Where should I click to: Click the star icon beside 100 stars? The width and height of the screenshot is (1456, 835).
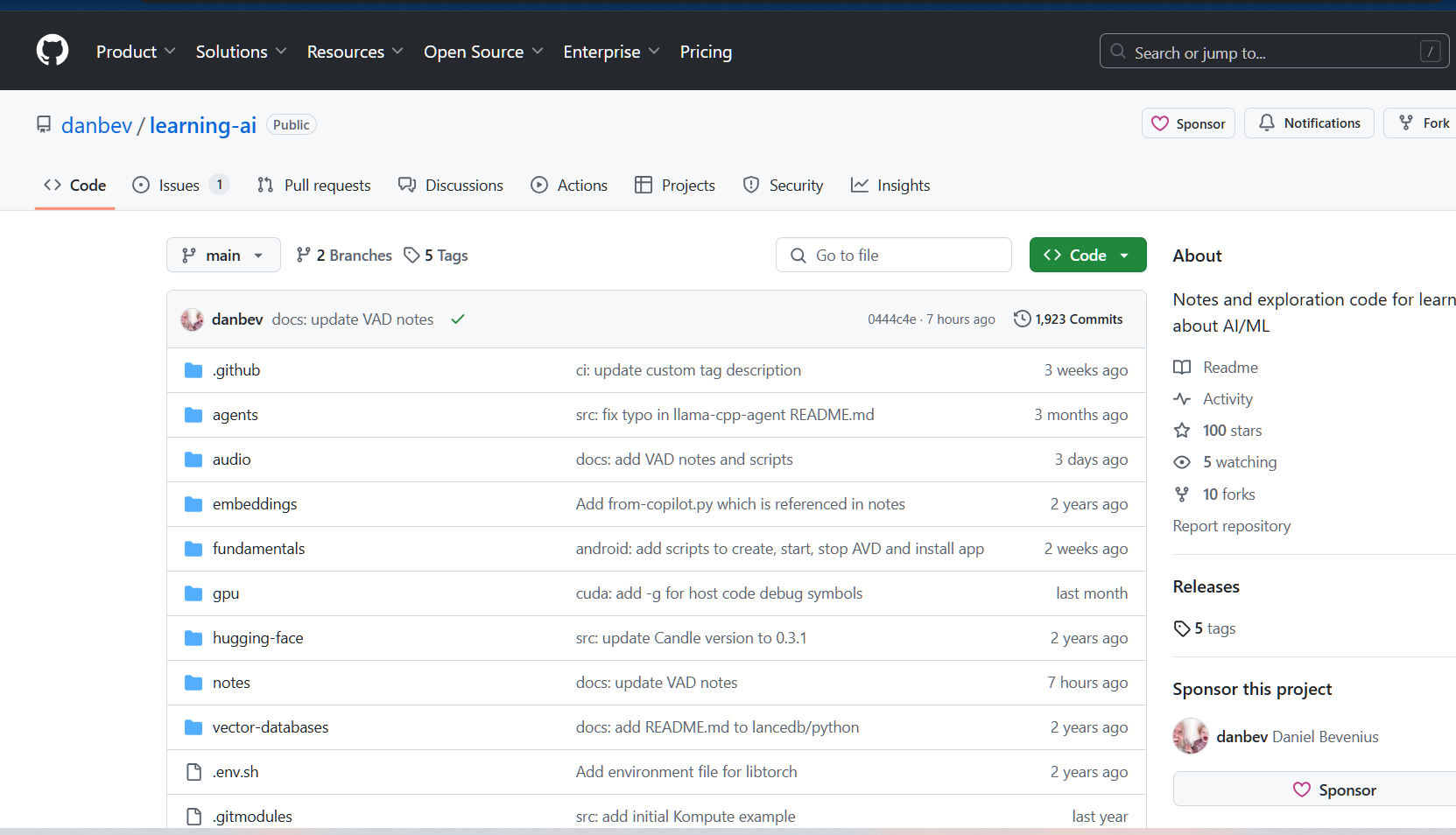[x=1182, y=431]
